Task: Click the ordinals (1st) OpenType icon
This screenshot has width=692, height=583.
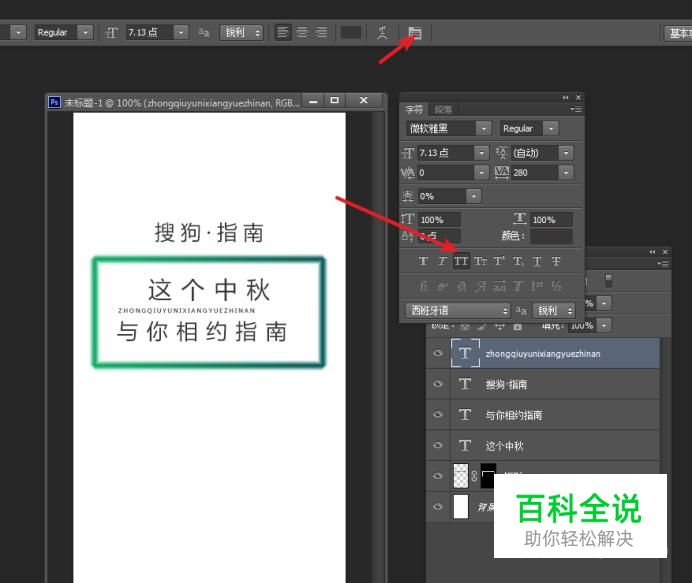Action: 537,286
